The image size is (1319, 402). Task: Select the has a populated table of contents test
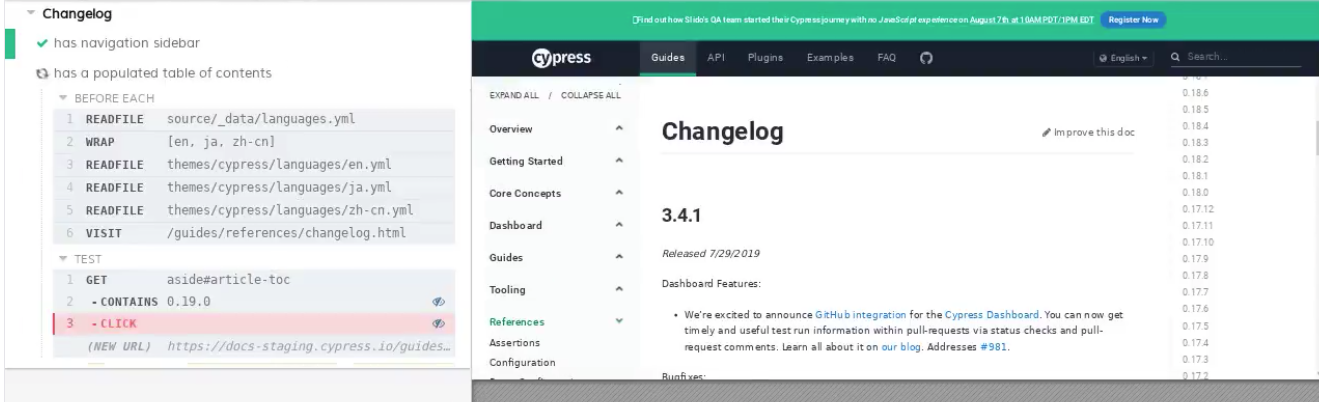[161, 73]
